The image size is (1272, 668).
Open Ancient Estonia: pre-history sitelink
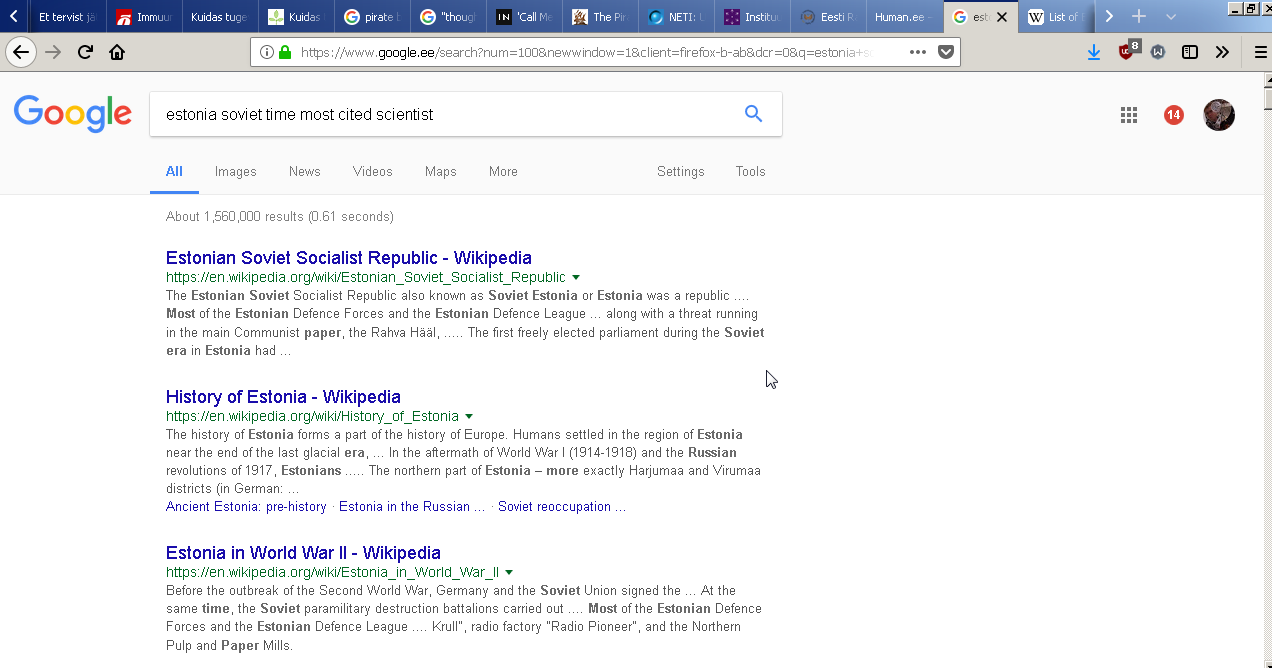[246, 507]
